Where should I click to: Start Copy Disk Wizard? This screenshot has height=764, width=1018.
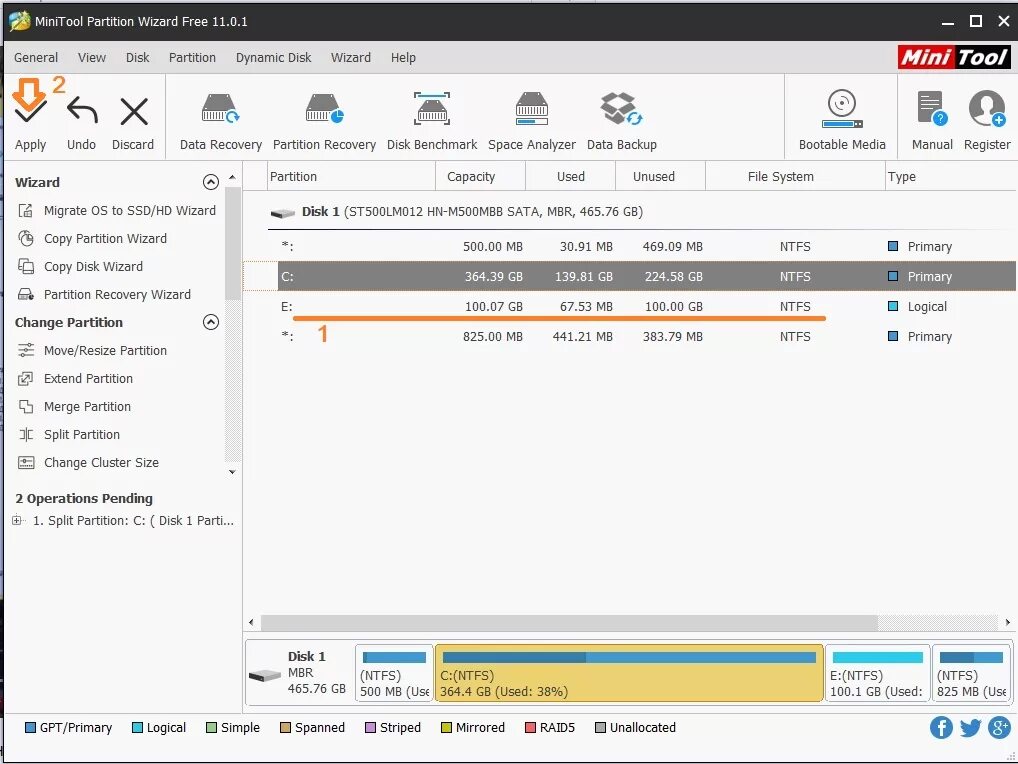81,266
